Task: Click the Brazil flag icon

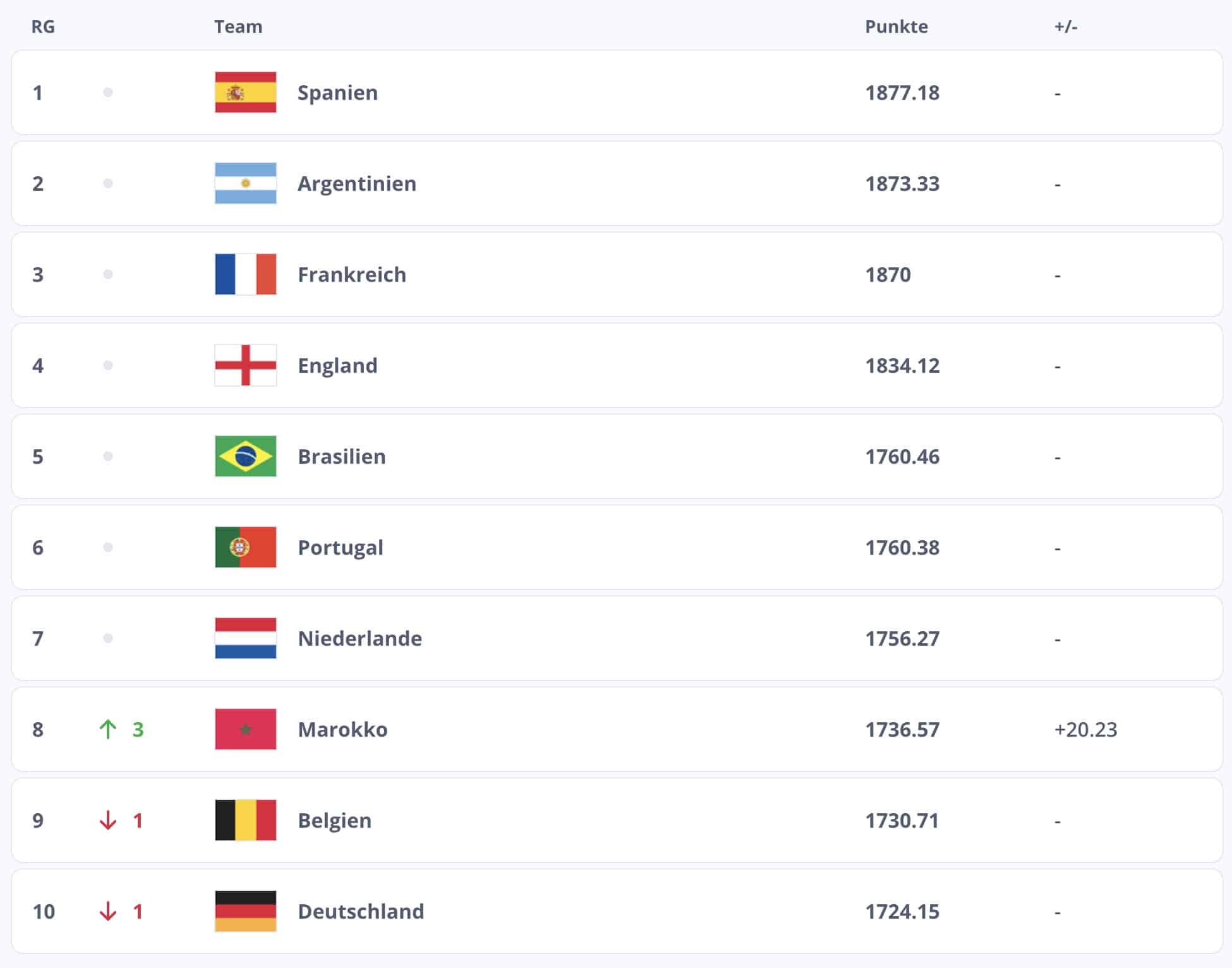Action: pyautogui.click(x=245, y=456)
